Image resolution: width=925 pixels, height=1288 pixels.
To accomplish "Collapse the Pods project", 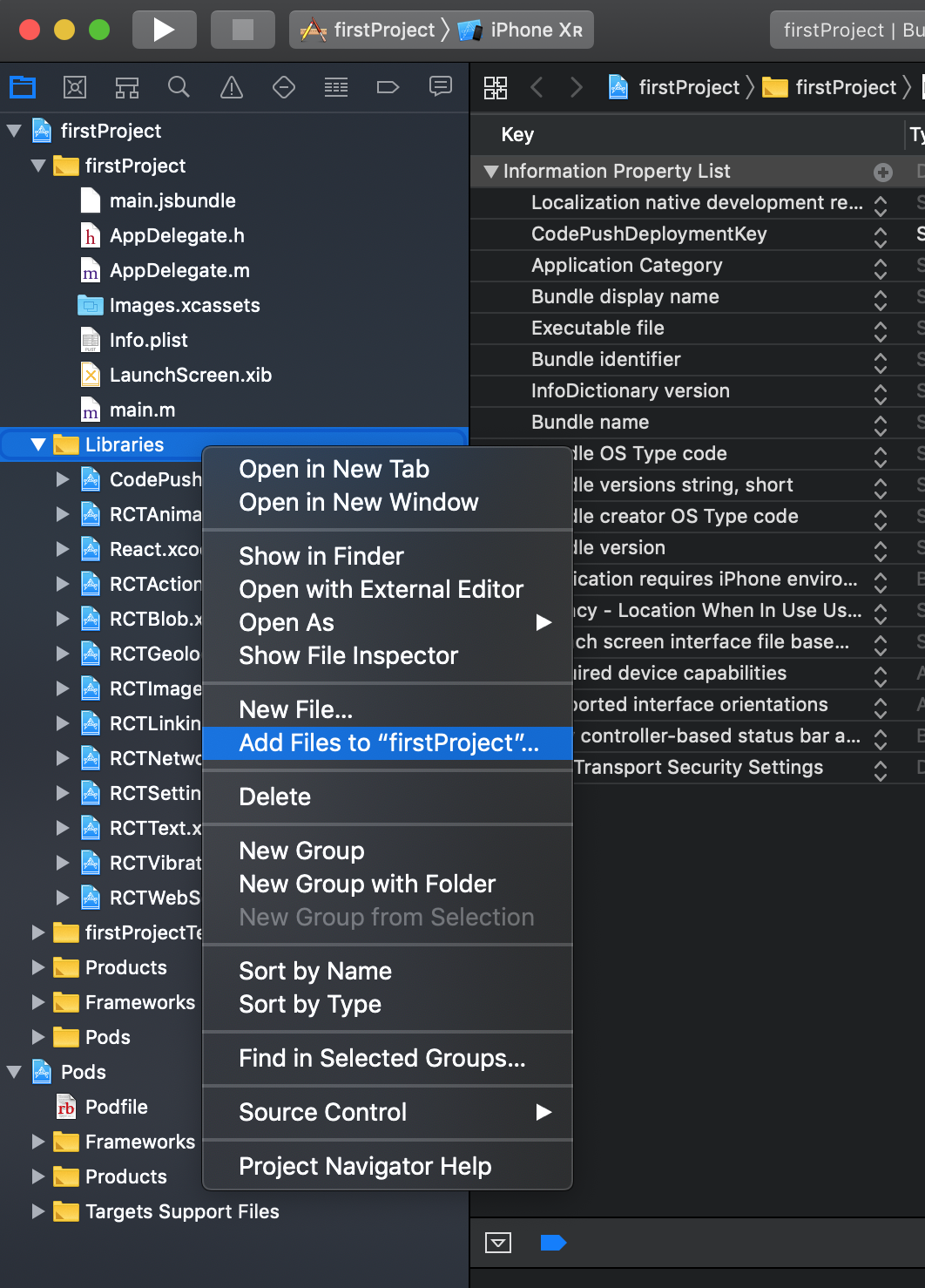I will 14,1072.
